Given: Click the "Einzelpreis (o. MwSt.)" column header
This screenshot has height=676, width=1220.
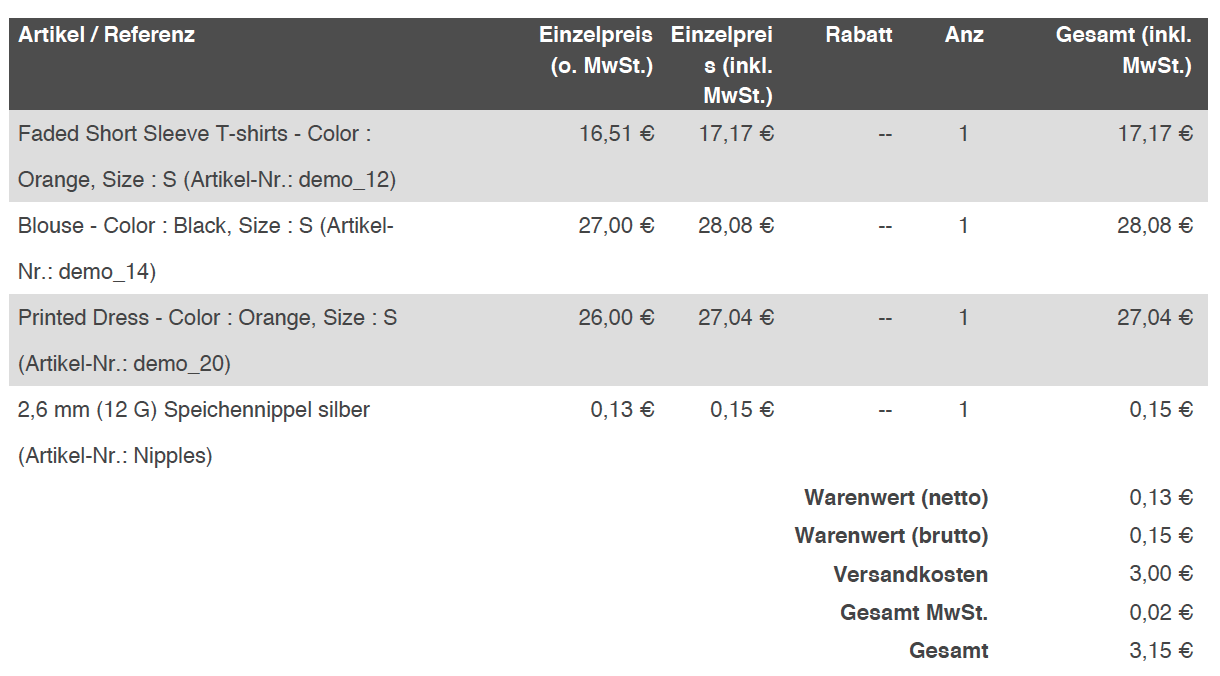Looking at the screenshot, I should (x=596, y=50).
